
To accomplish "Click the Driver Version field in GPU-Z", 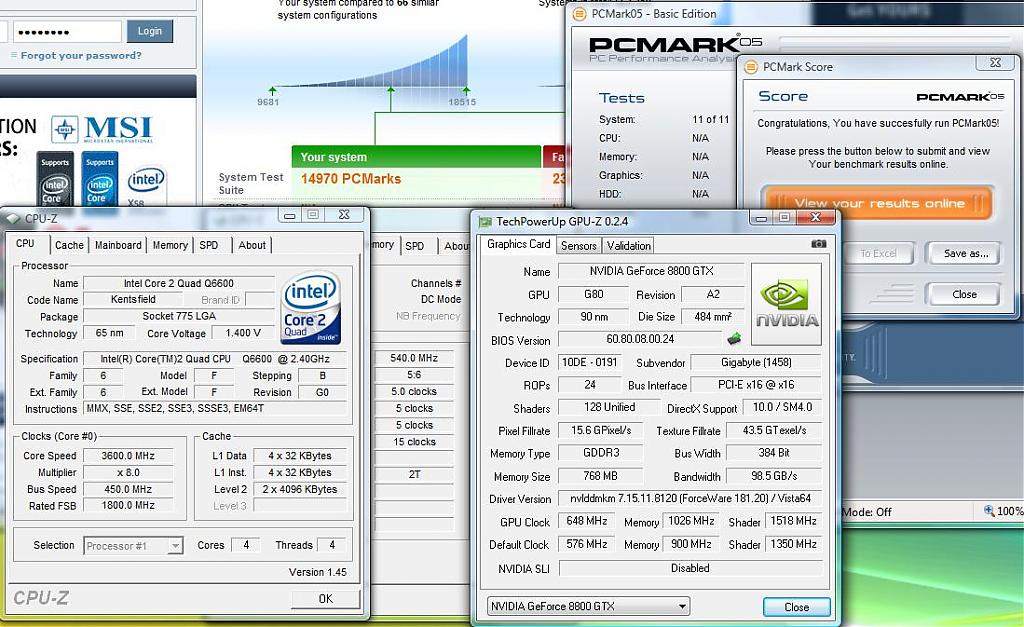I will 690,498.
